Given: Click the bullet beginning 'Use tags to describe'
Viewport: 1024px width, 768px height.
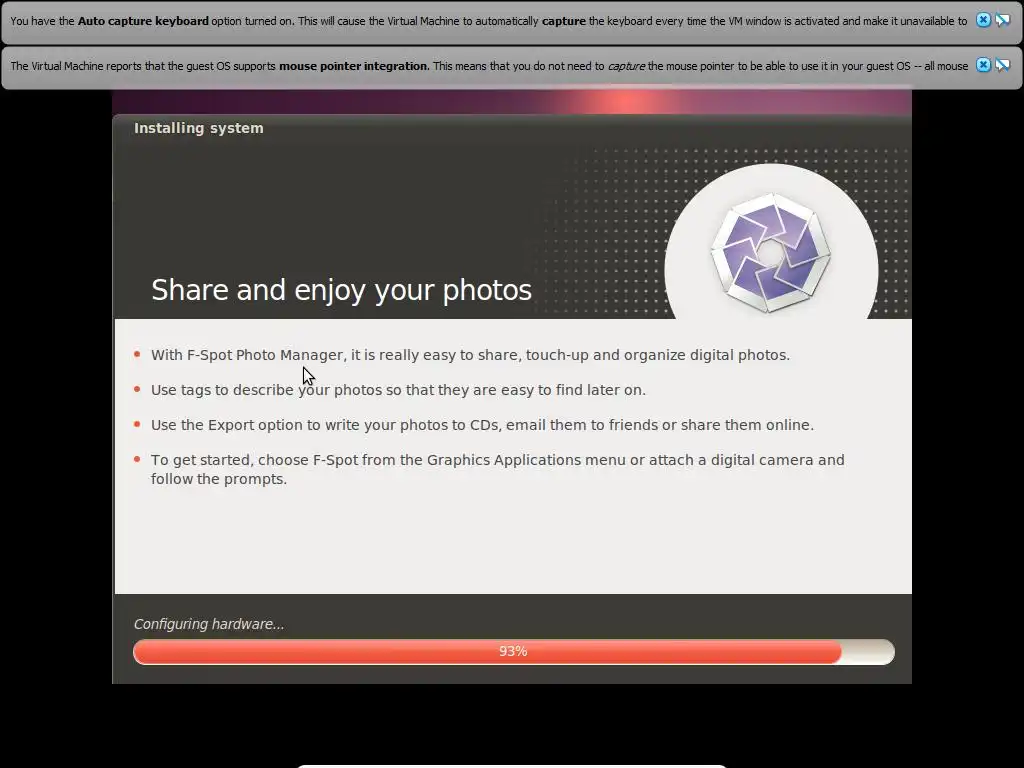Looking at the screenshot, I should [x=398, y=390].
